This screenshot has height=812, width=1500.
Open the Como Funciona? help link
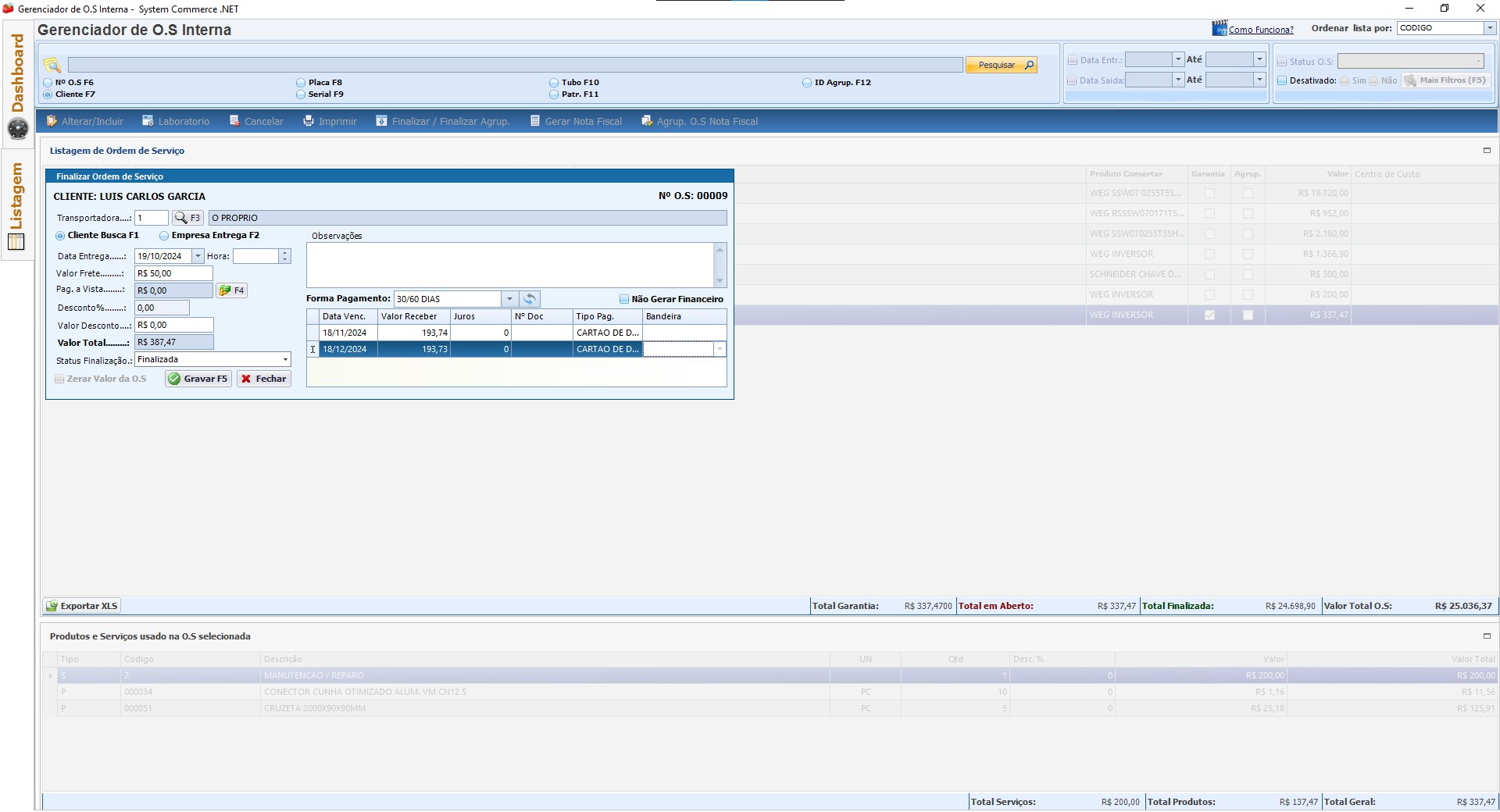tap(1260, 30)
